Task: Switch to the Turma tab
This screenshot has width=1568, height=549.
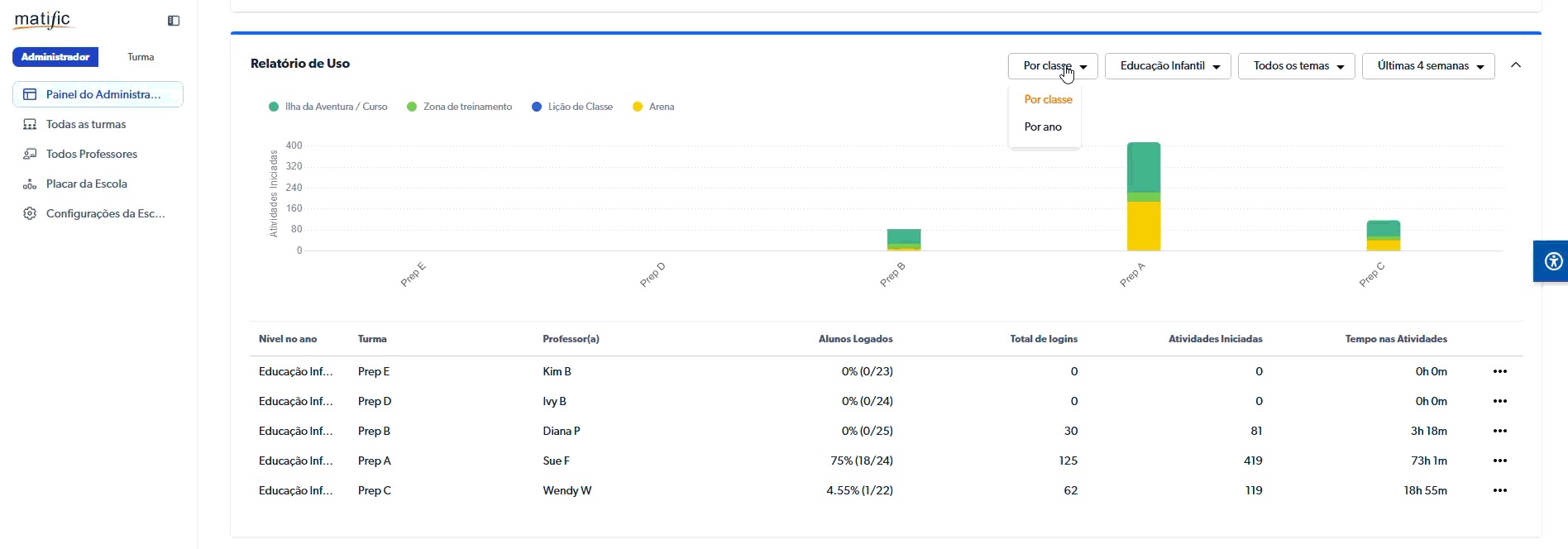Action: 141,57
